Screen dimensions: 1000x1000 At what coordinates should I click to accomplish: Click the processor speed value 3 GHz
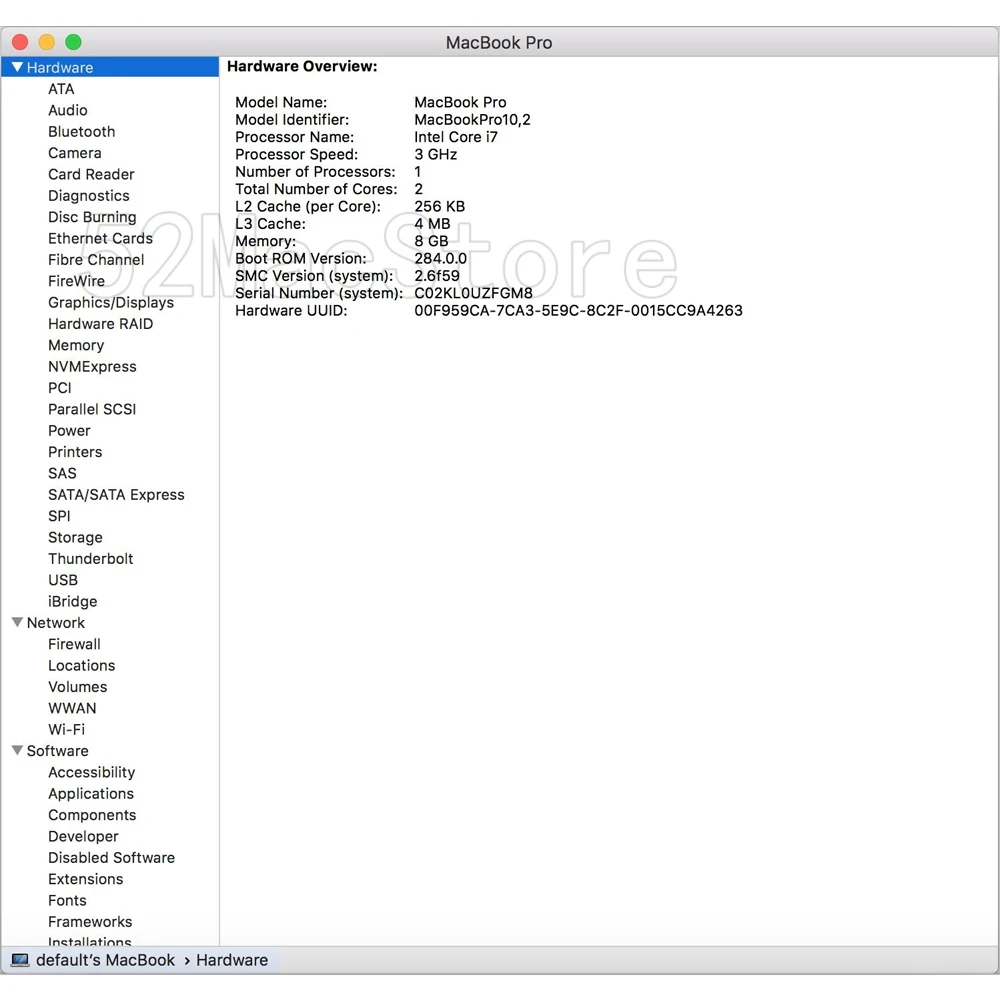[x=436, y=154]
